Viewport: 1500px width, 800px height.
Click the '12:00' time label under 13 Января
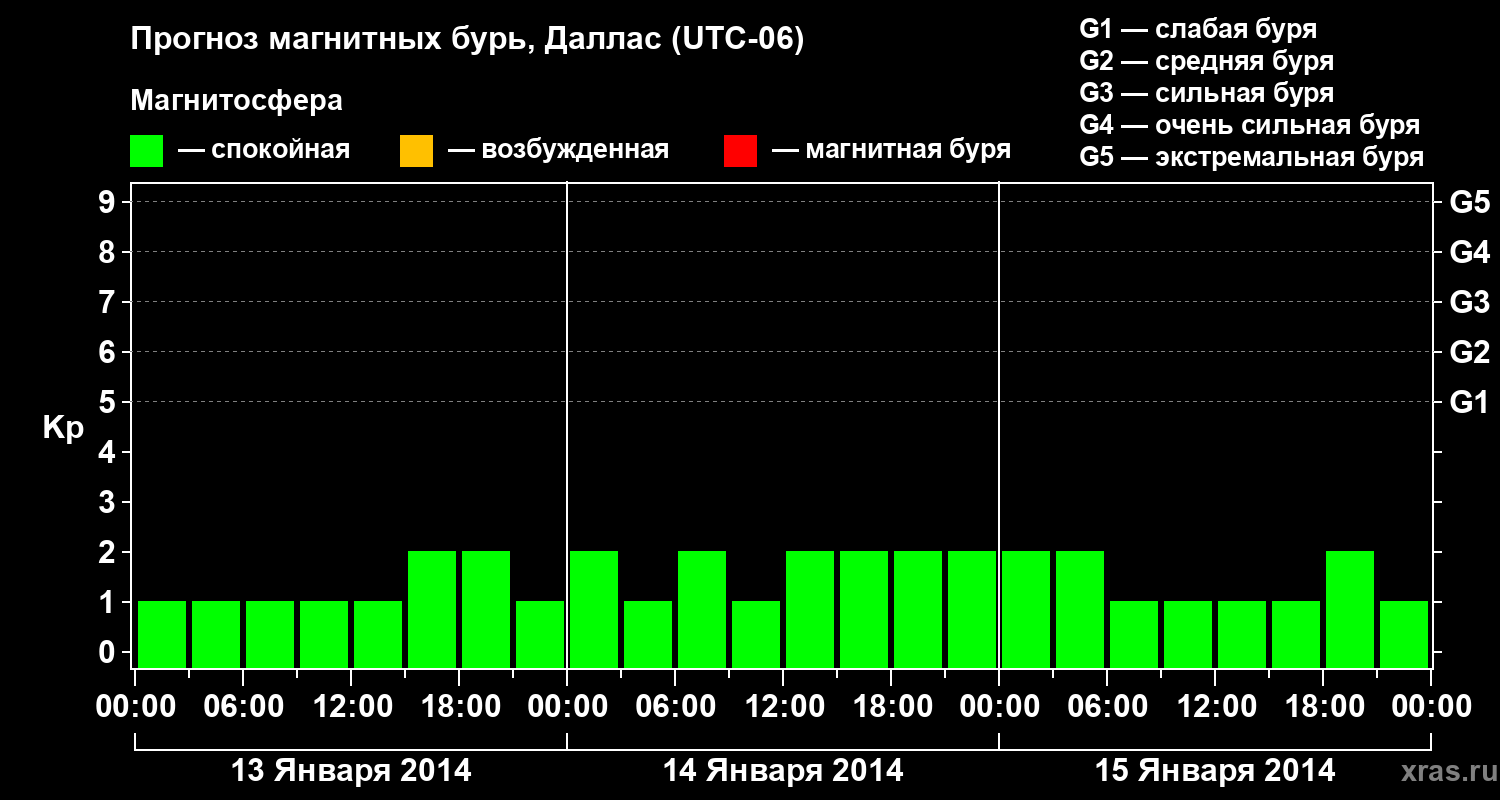pos(351,707)
